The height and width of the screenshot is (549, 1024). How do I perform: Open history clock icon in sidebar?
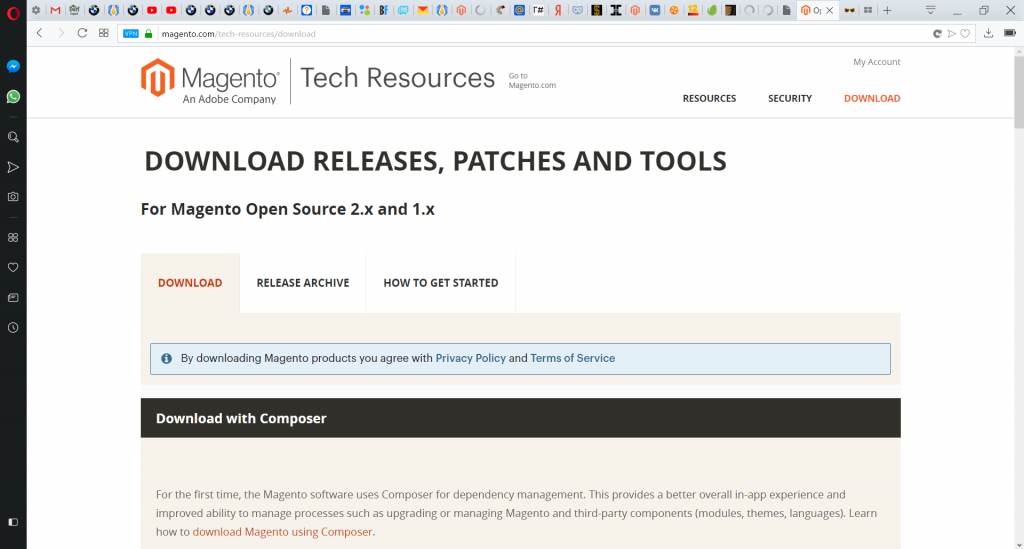[13, 328]
